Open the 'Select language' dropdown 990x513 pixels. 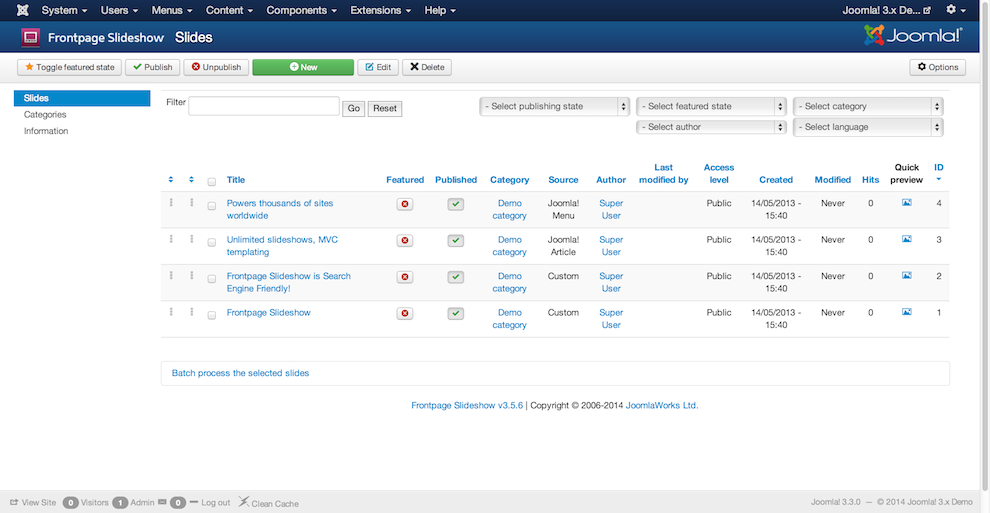pos(868,127)
